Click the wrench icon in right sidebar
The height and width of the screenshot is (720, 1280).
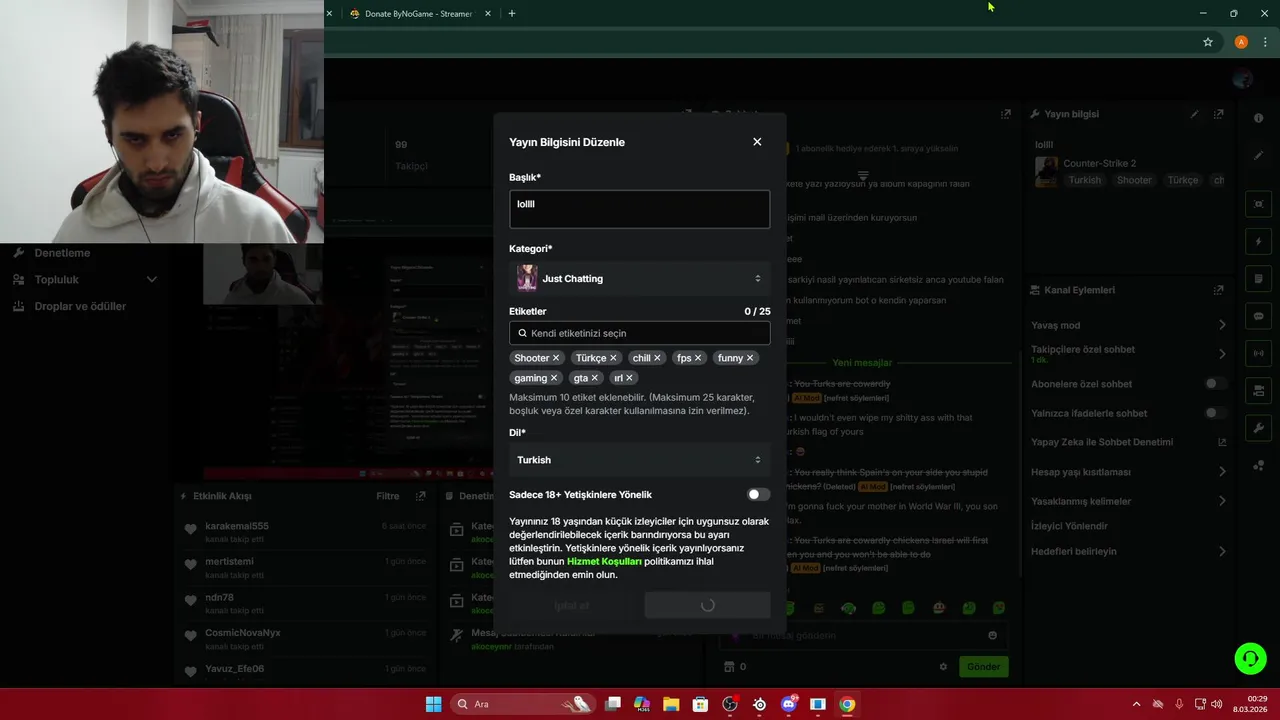tap(1258, 428)
